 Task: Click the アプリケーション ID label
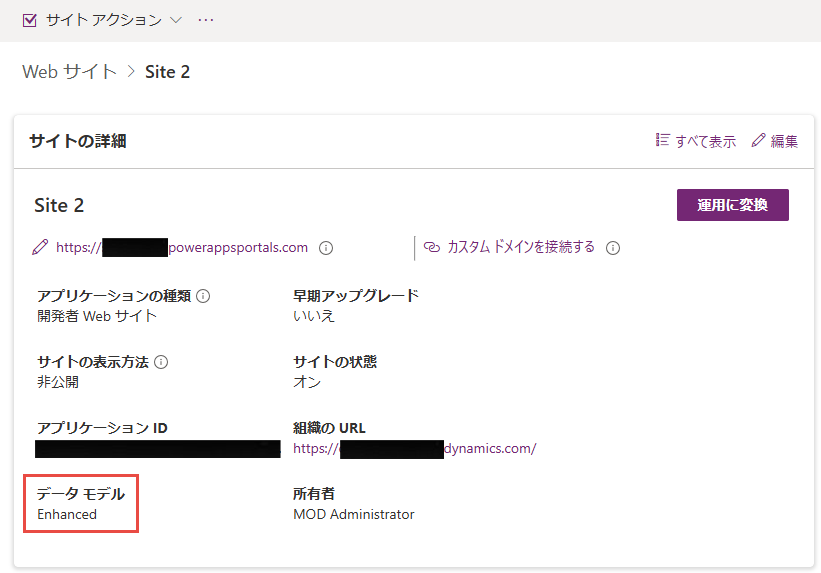(x=102, y=428)
